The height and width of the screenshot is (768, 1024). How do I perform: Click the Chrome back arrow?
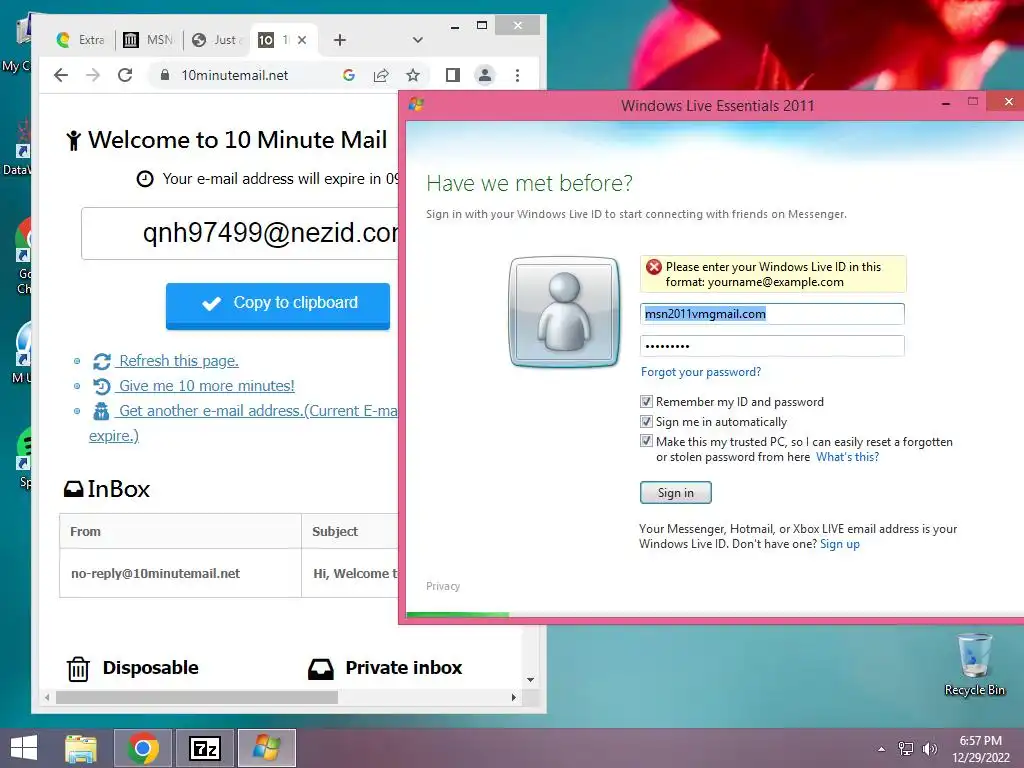[61, 75]
